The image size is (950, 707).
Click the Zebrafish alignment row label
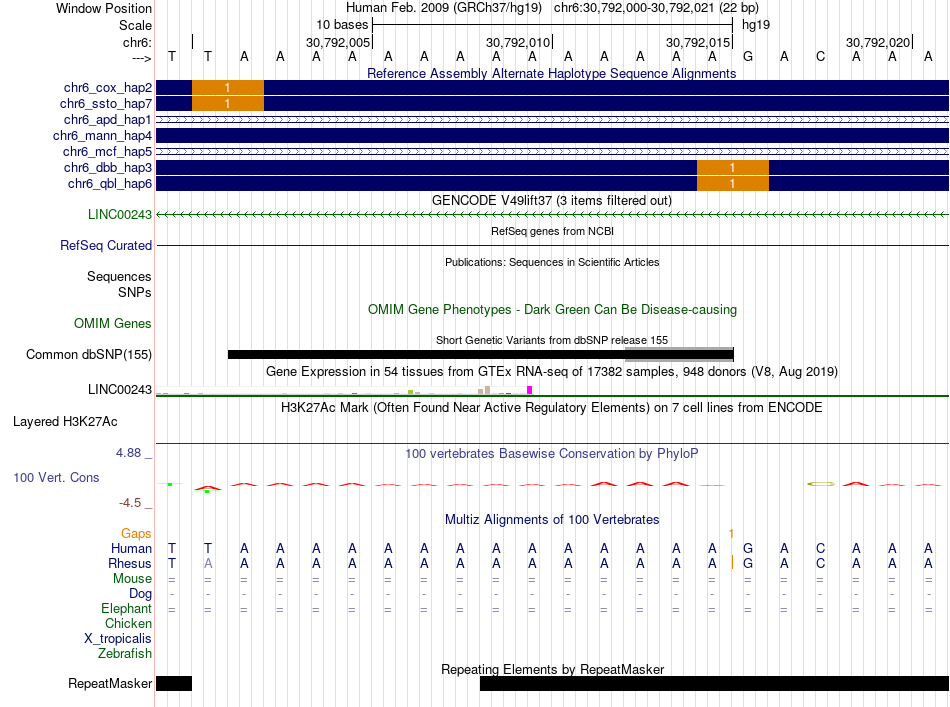[125, 654]
